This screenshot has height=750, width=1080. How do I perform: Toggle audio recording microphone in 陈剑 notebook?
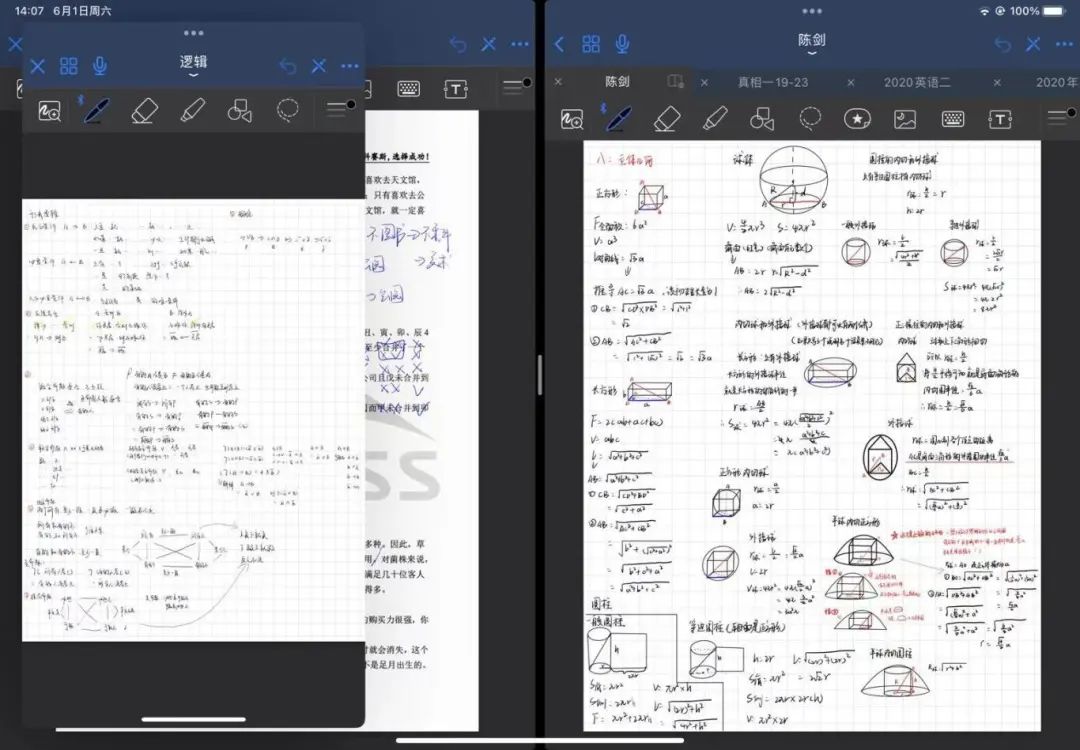(623, 44)
